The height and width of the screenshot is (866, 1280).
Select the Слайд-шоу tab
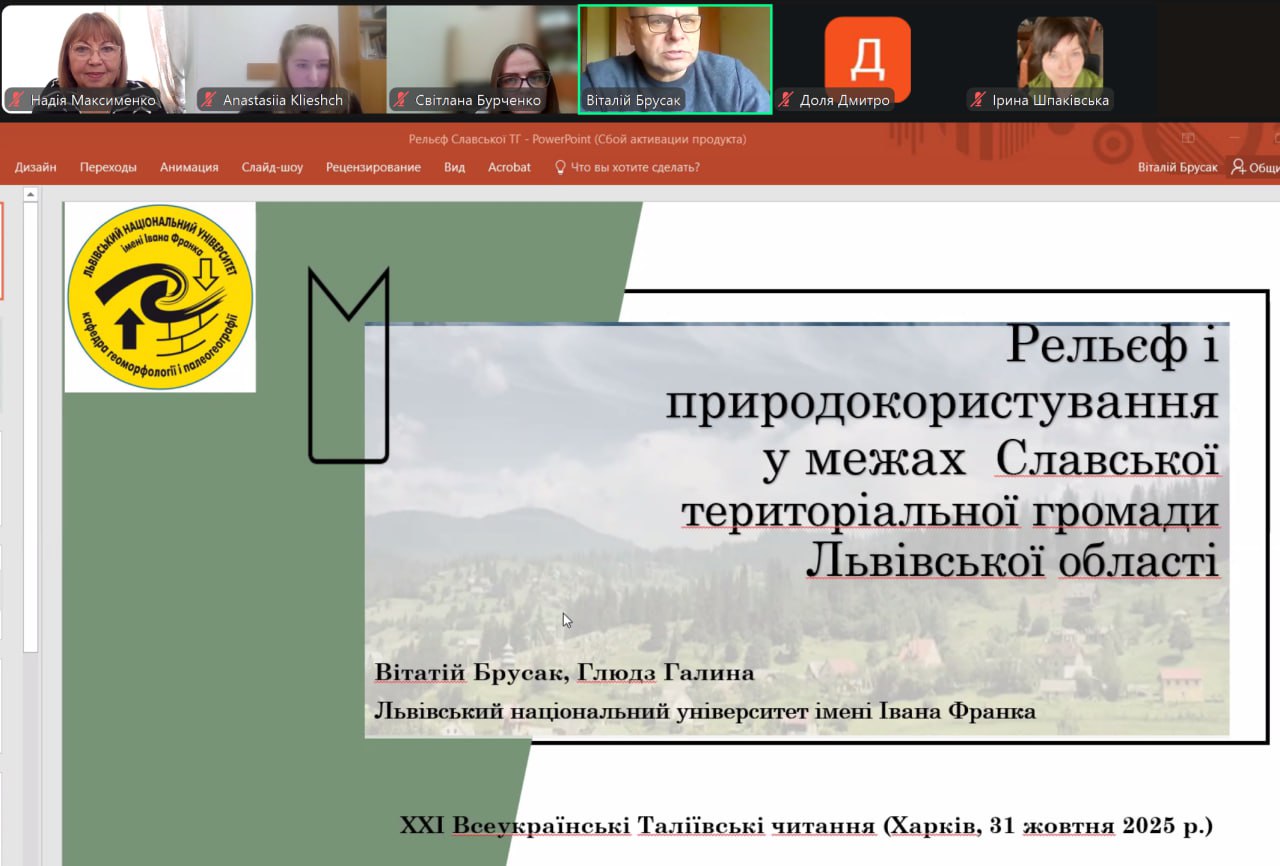pyautogui.click(x=272, y=167)
